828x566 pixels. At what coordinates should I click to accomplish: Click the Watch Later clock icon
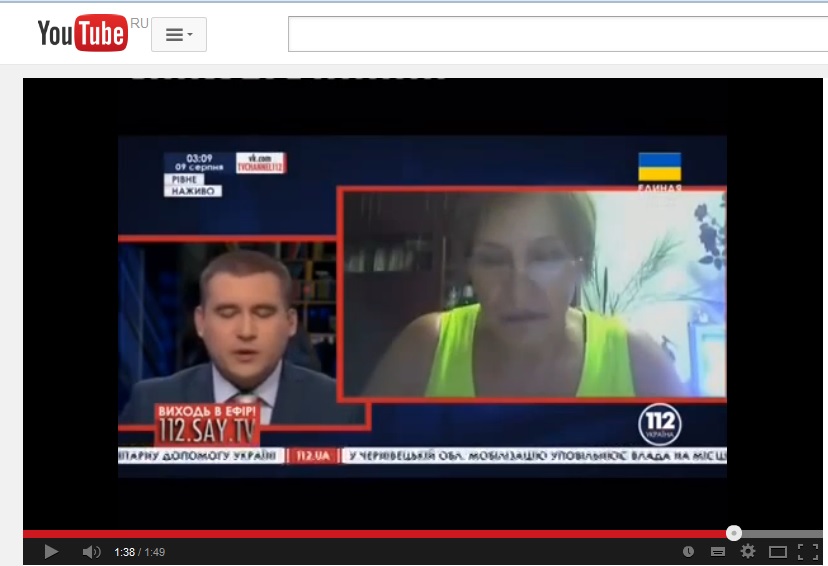pos(688,551)
